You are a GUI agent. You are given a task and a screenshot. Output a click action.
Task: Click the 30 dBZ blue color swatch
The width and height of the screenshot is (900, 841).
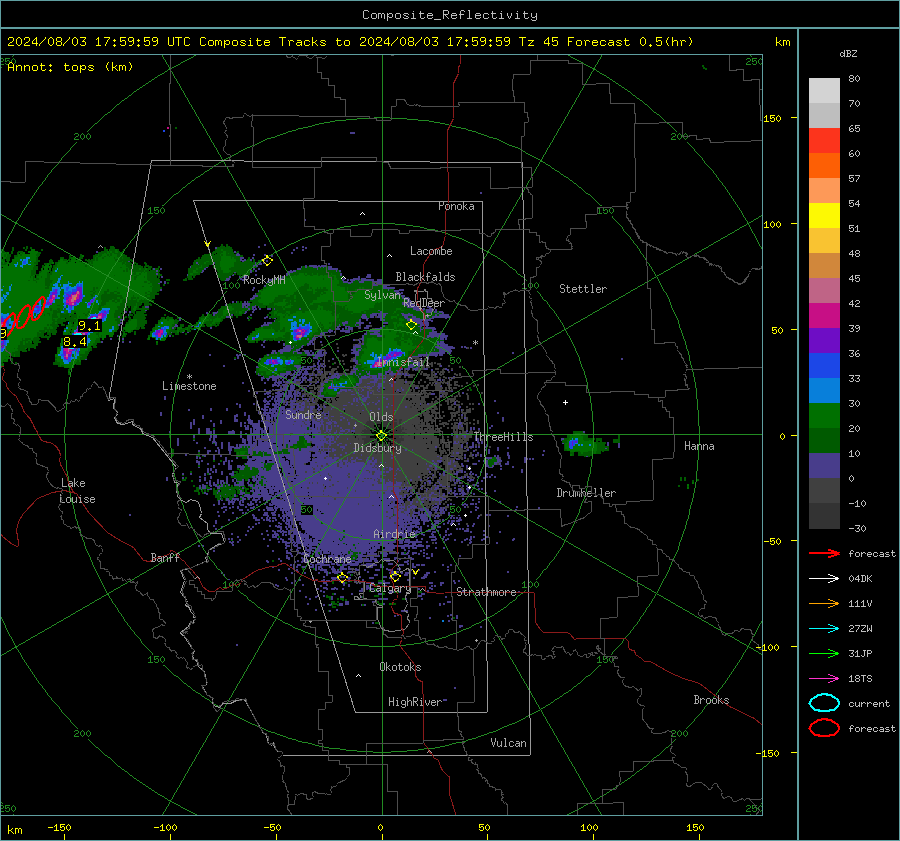pos(824,390)
